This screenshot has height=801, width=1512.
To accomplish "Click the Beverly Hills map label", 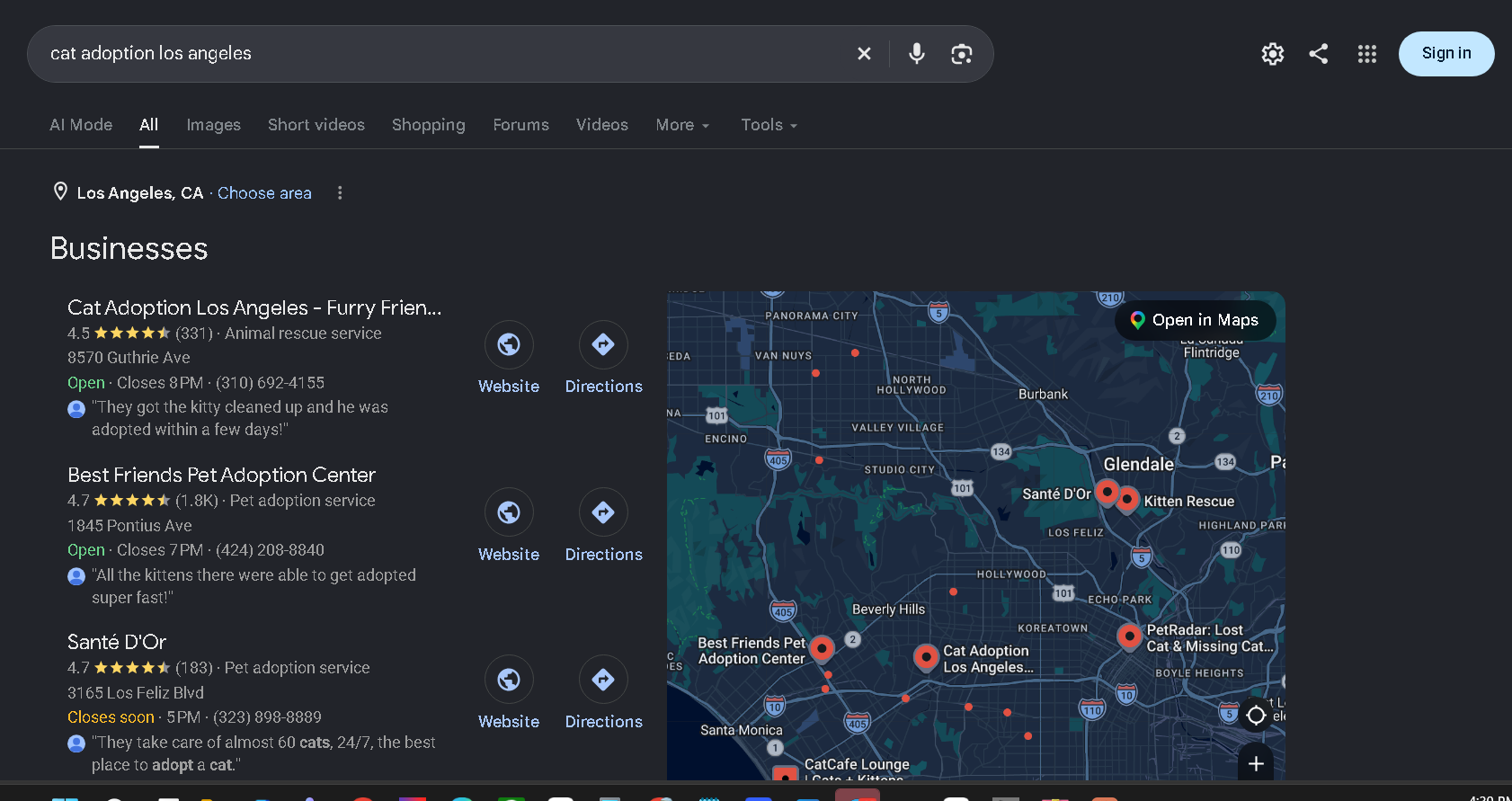I will [x=888, y=610].
